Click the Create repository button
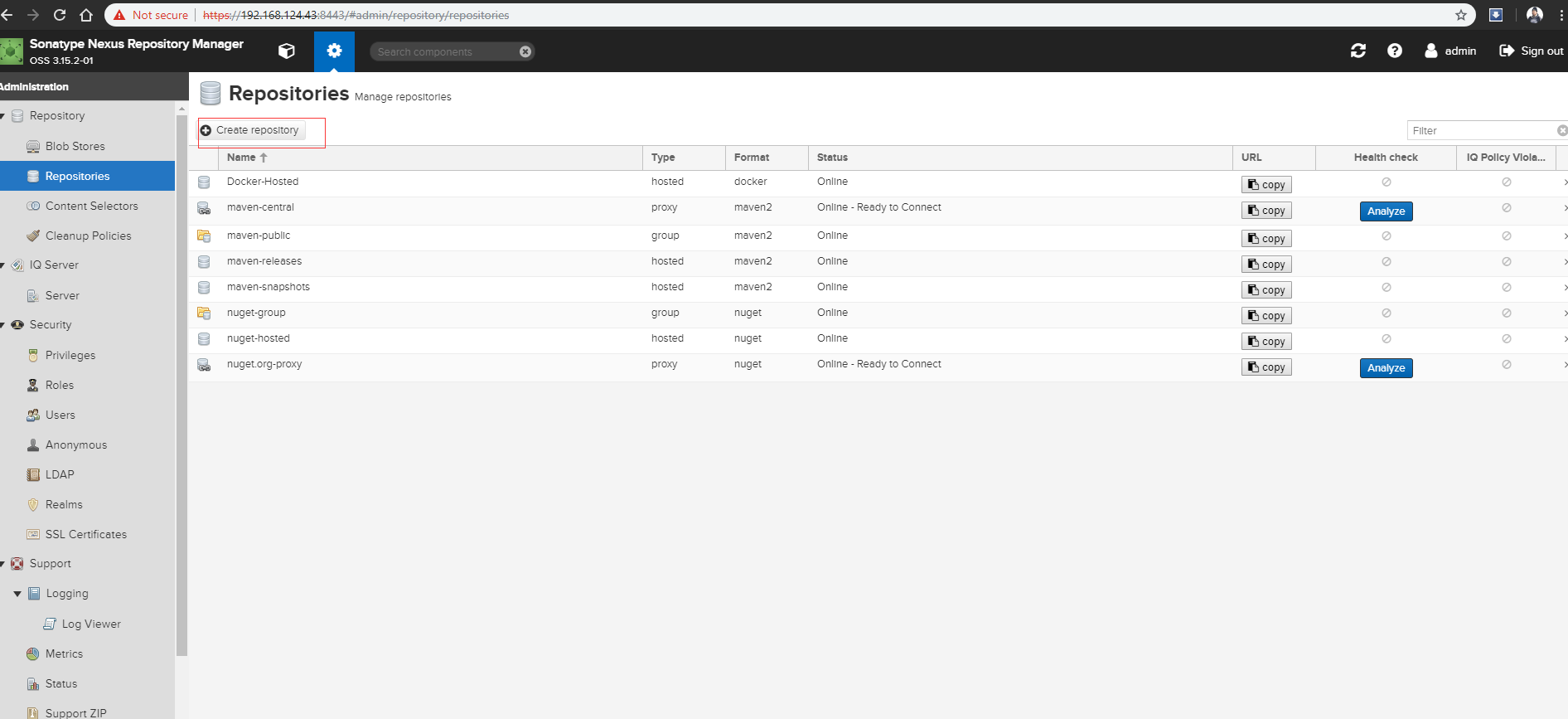The image size is (1568, 719). 251,130
